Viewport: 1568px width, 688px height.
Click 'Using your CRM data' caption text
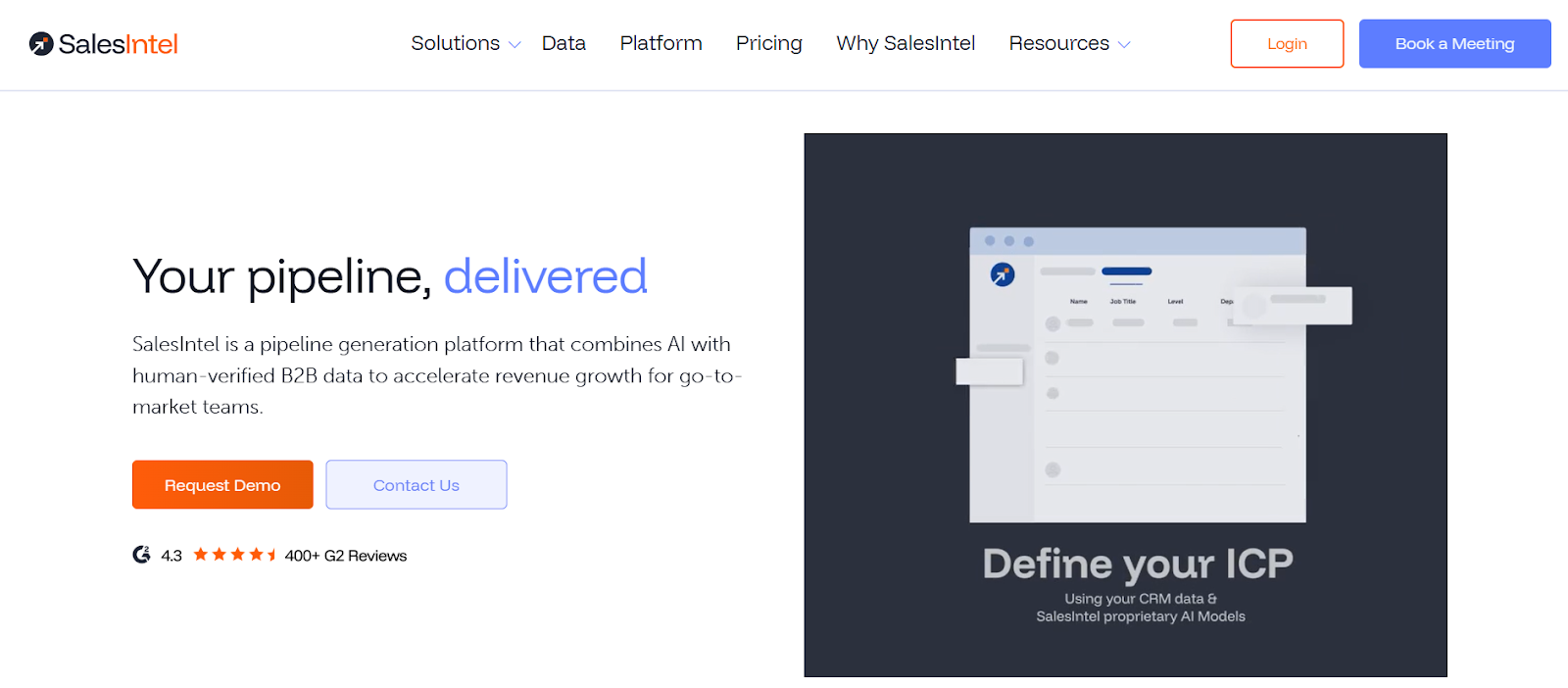(1141, 599)
